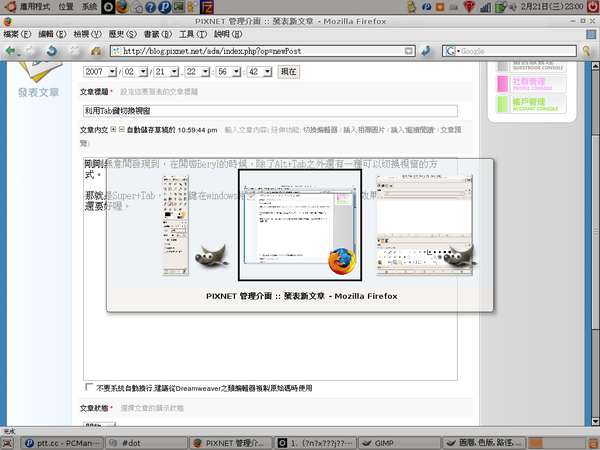Screen dimensions: 600x450
Task: Click the battery power tray icon
Action: (501, 7)
